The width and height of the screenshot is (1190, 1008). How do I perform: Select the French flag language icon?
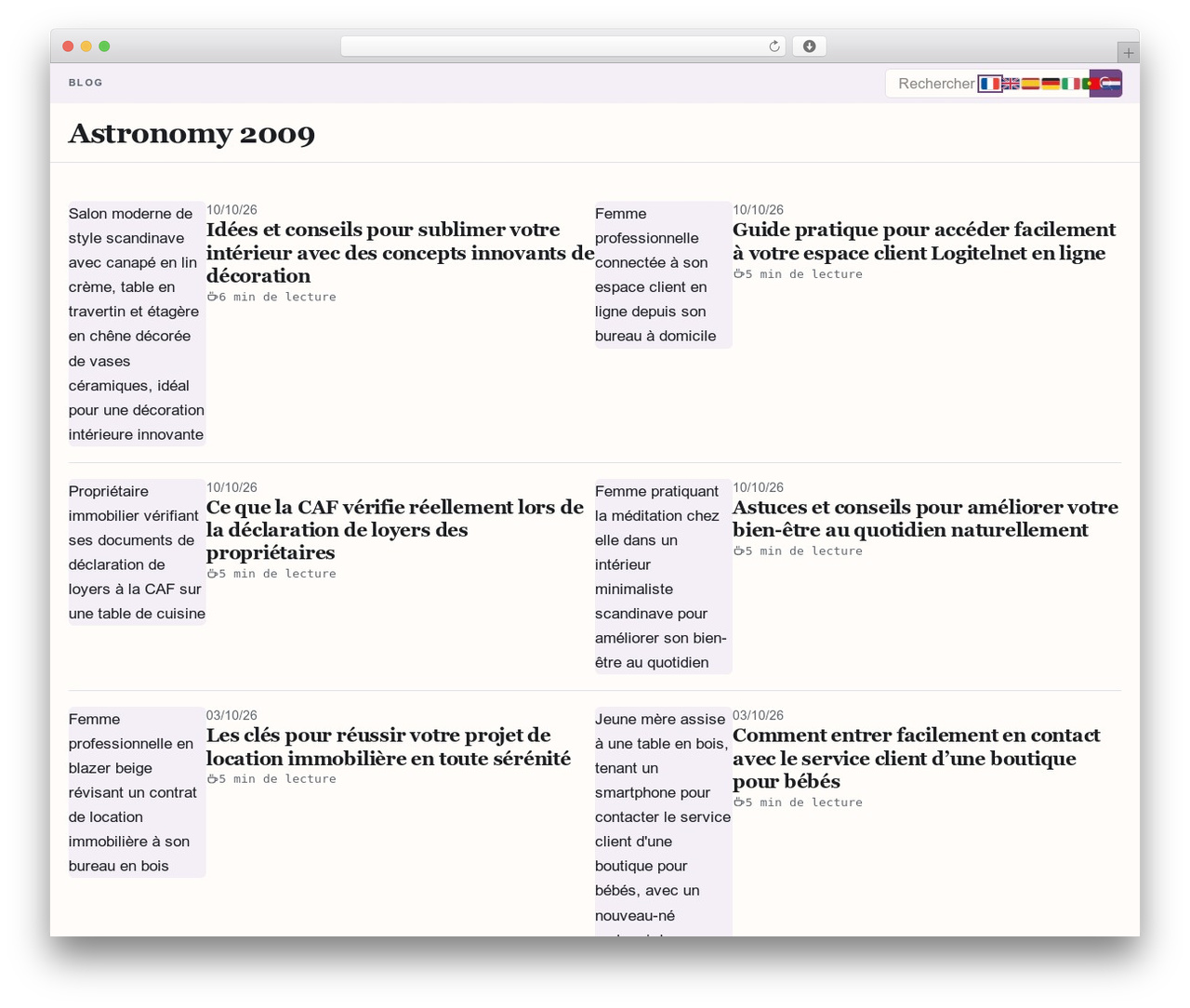(x=989, y=84)
